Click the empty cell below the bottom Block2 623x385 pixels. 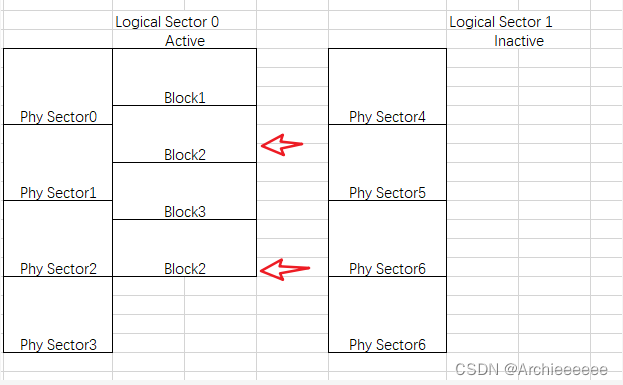coord(149,286)
